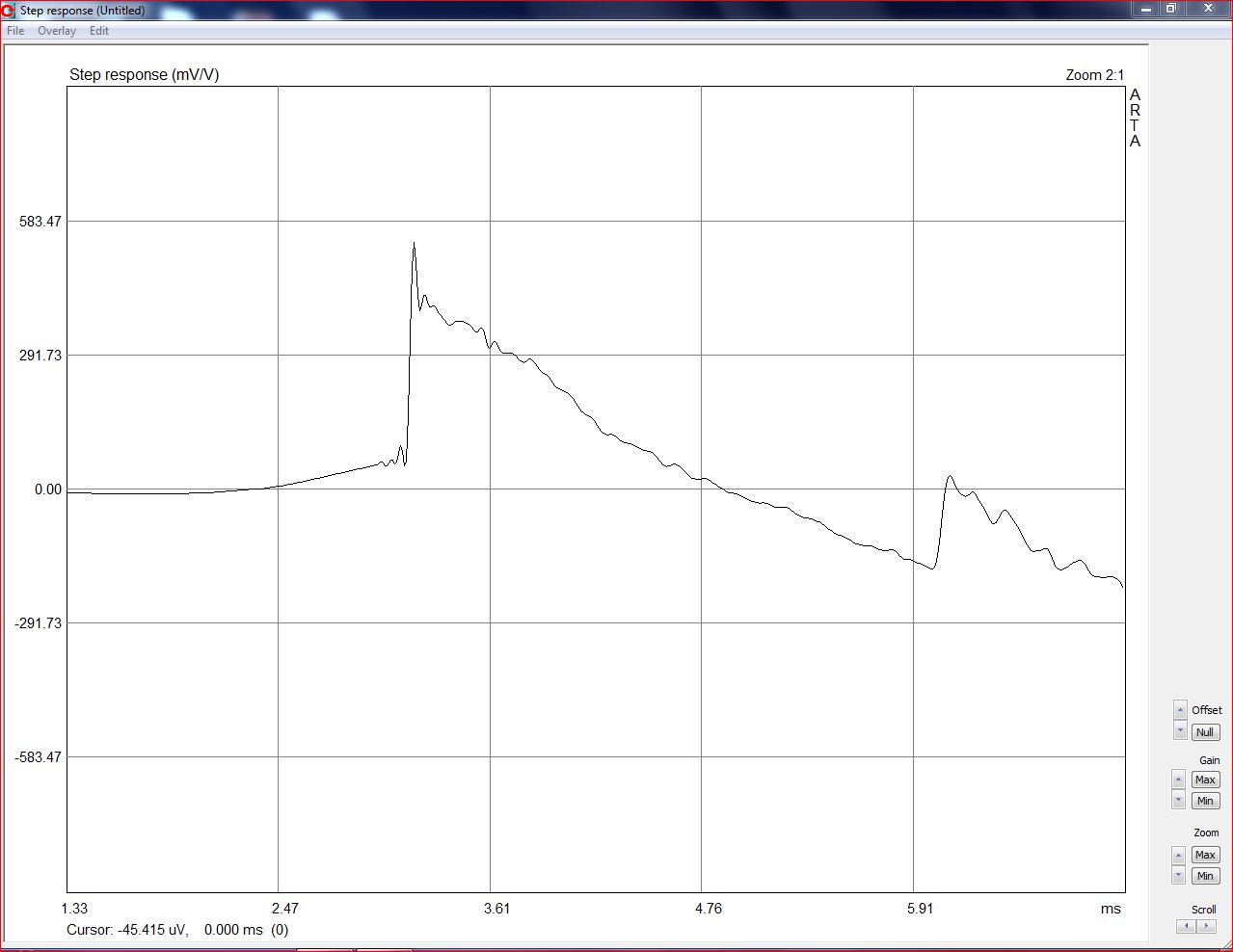Screen dimensions: 1233x952
Task: Click the -583.47 y-axis label
Action: (38, 757)
